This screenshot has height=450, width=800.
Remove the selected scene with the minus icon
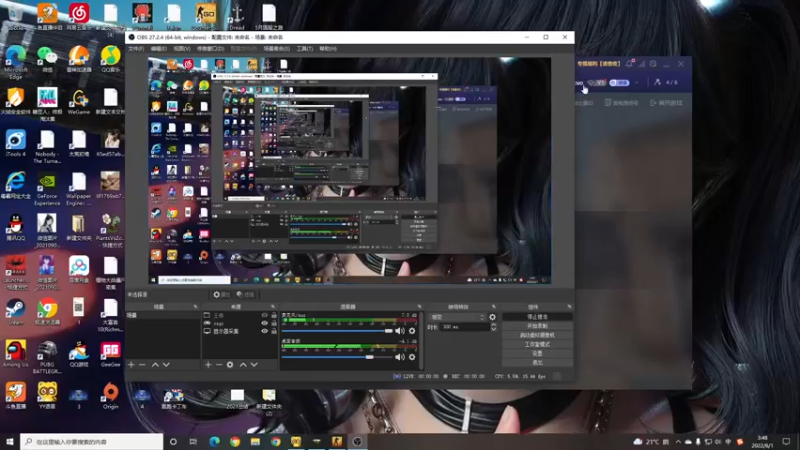point(142,365)
